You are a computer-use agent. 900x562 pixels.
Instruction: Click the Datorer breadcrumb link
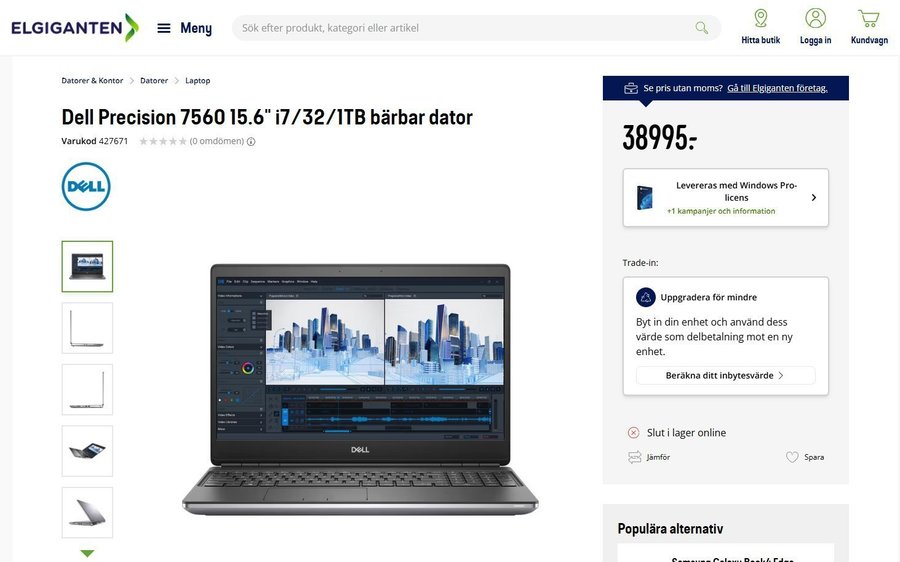pos(154,80)
